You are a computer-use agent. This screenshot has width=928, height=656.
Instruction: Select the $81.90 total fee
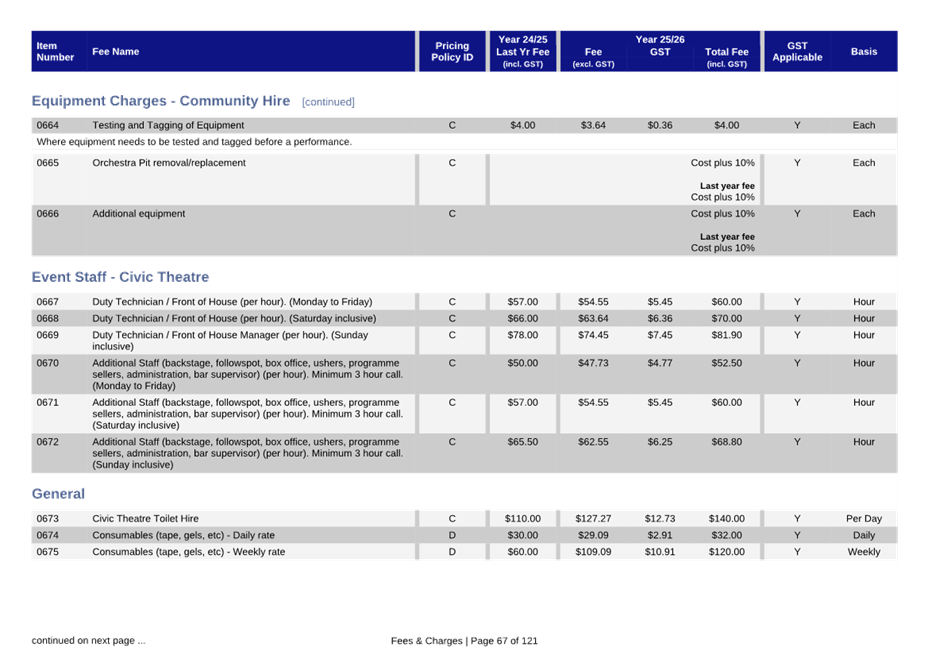[727, 335]
